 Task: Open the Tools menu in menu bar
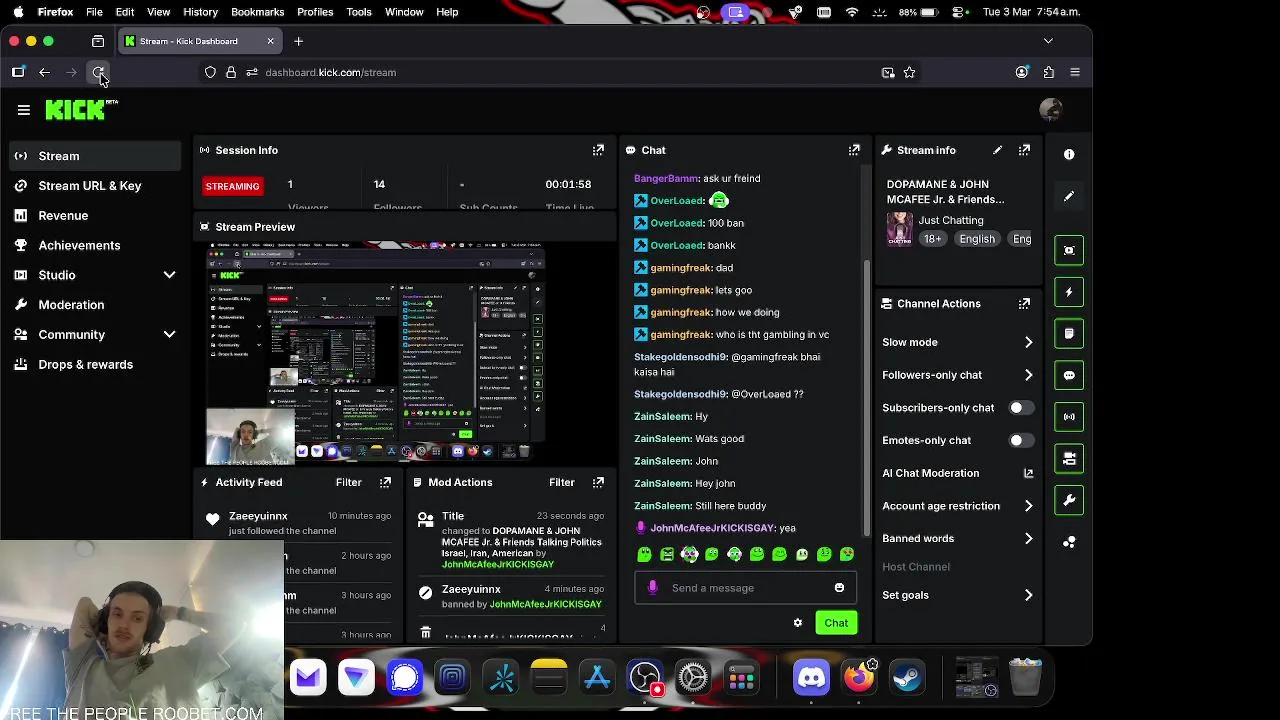358,12
